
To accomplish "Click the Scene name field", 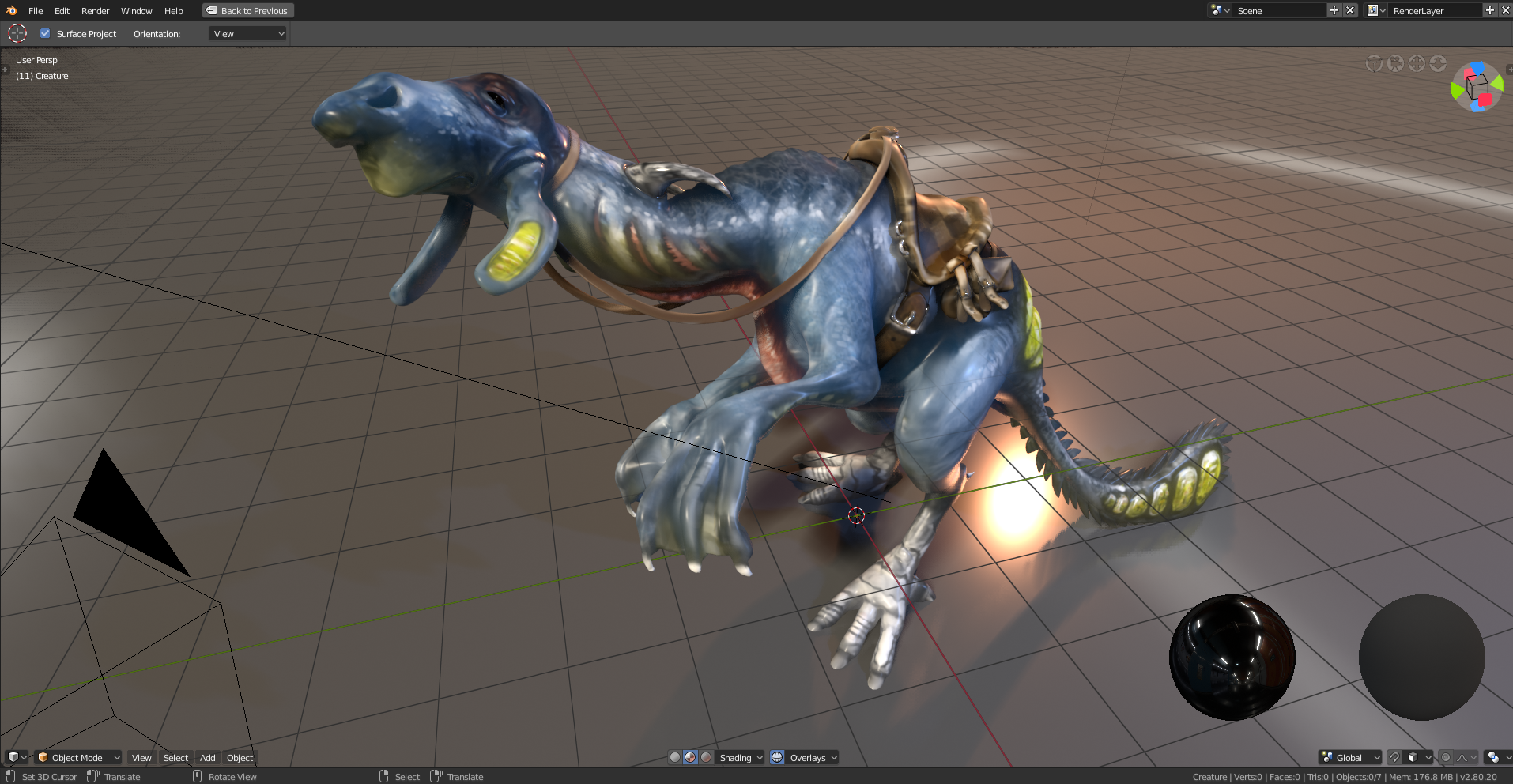I will coord(1279,10).
